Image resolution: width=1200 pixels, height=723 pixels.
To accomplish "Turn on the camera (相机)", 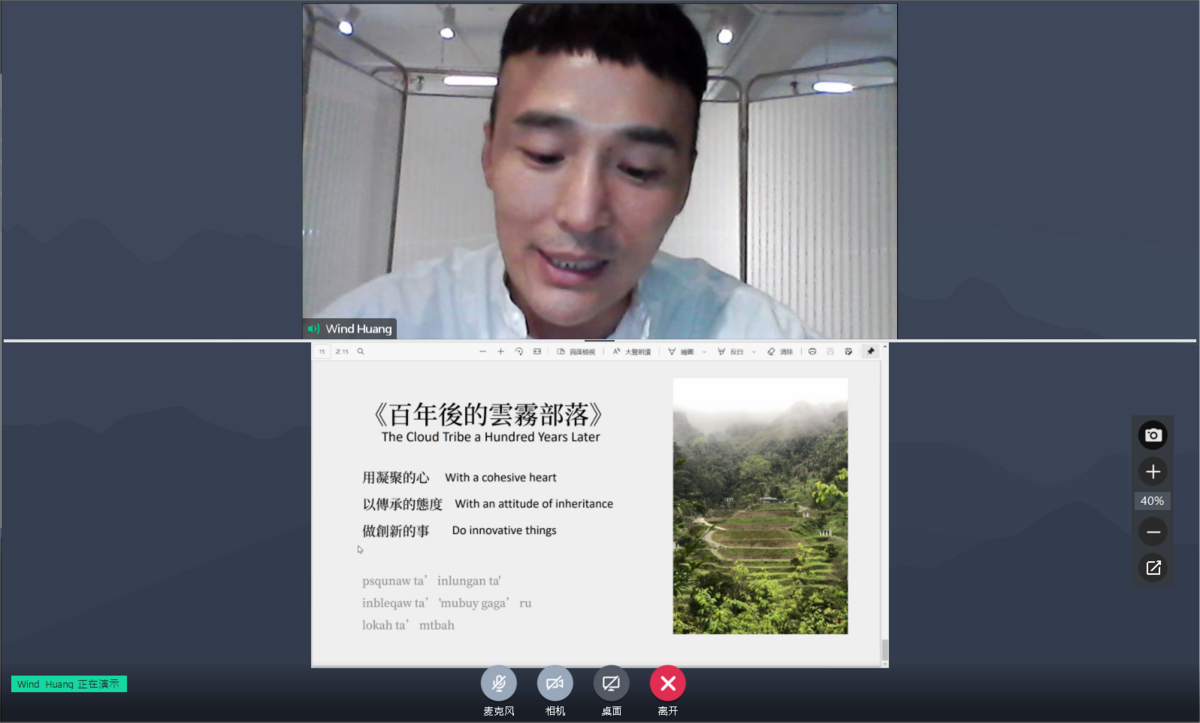I will pos(555,683).
